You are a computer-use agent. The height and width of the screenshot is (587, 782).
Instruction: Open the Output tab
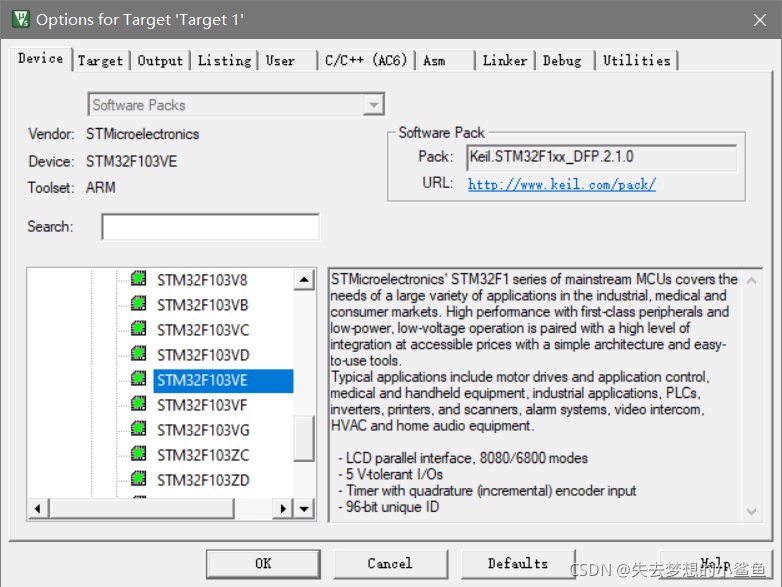pos(160,61)
